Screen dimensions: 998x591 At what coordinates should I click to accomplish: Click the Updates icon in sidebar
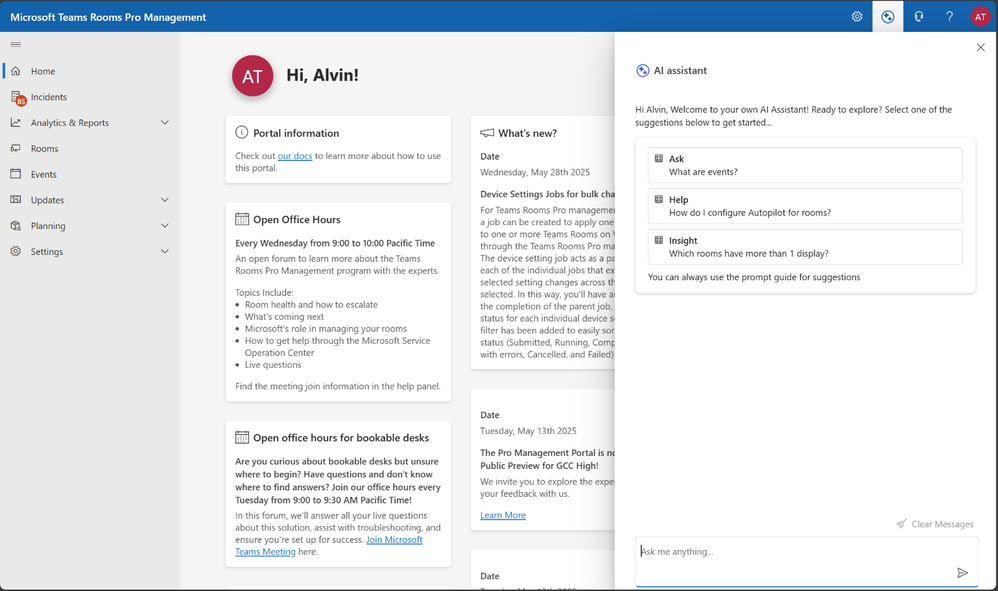(16, 200)
